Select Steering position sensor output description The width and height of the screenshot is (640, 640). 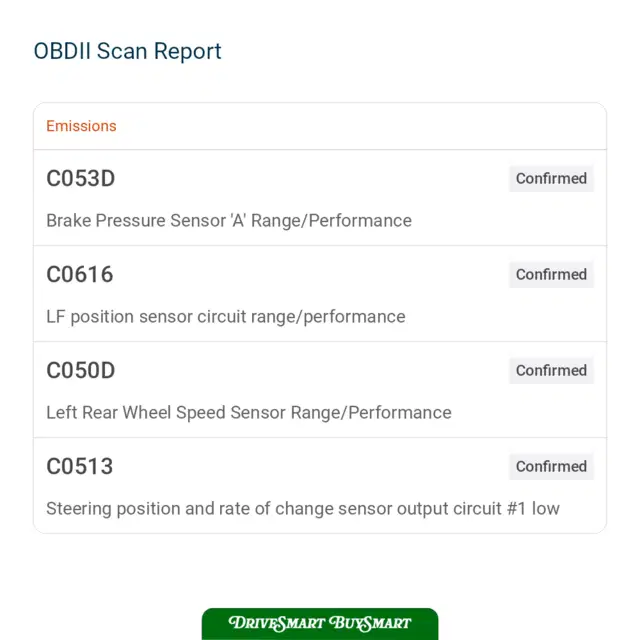click(303, 509)
